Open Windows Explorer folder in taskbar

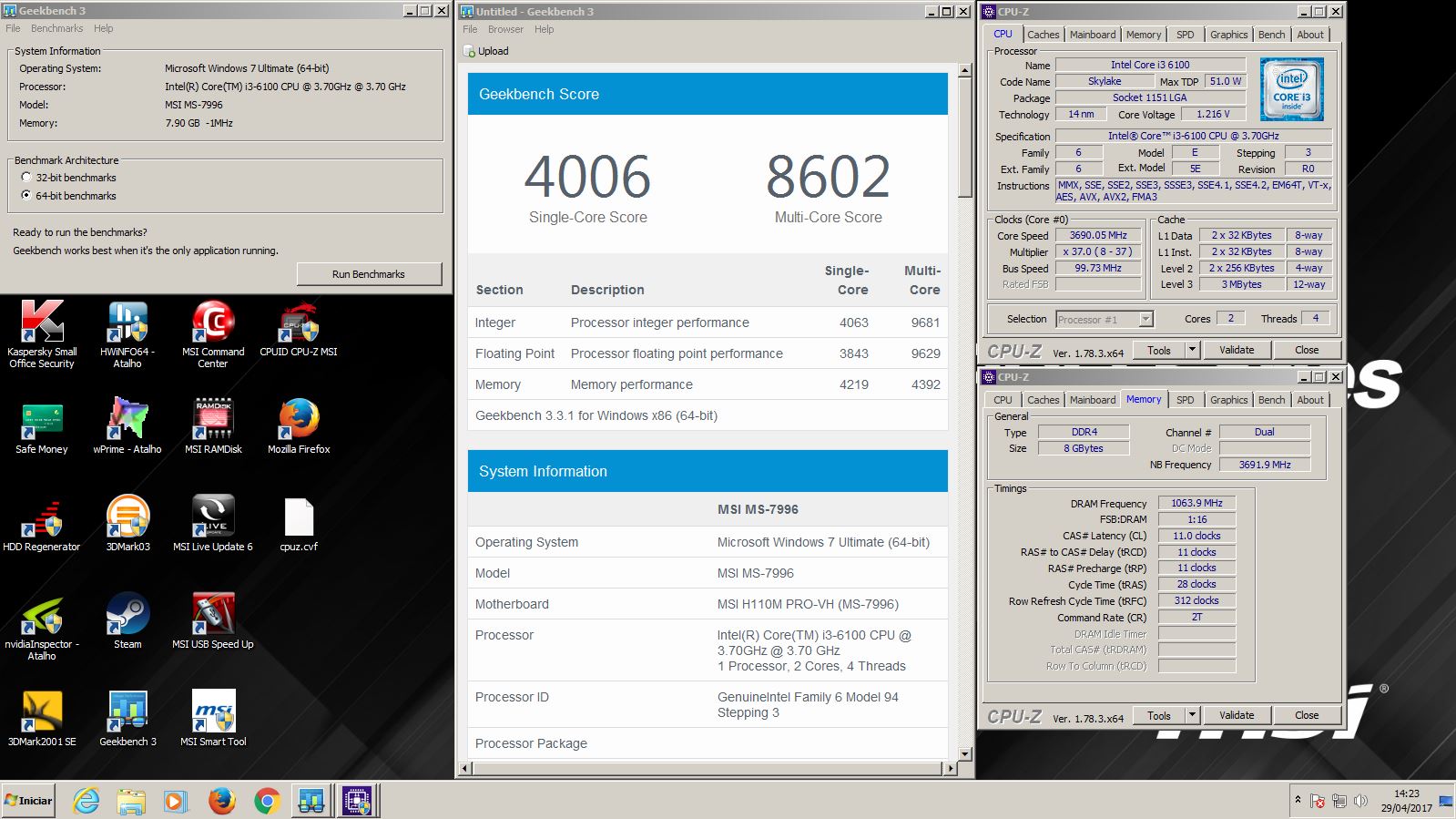(131, 801)
